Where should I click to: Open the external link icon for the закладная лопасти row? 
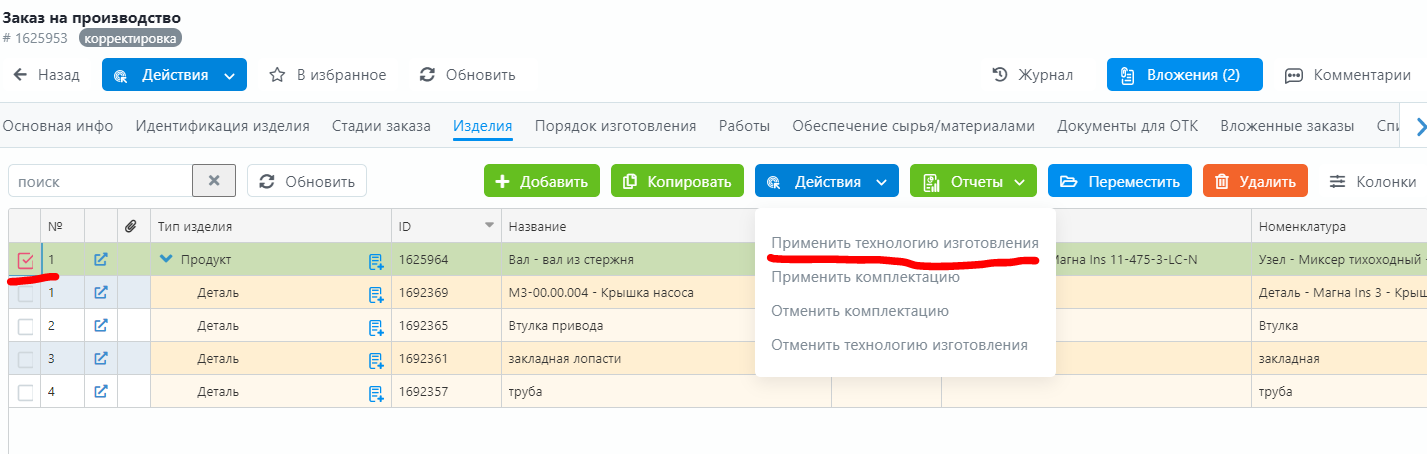coord(100,358)
